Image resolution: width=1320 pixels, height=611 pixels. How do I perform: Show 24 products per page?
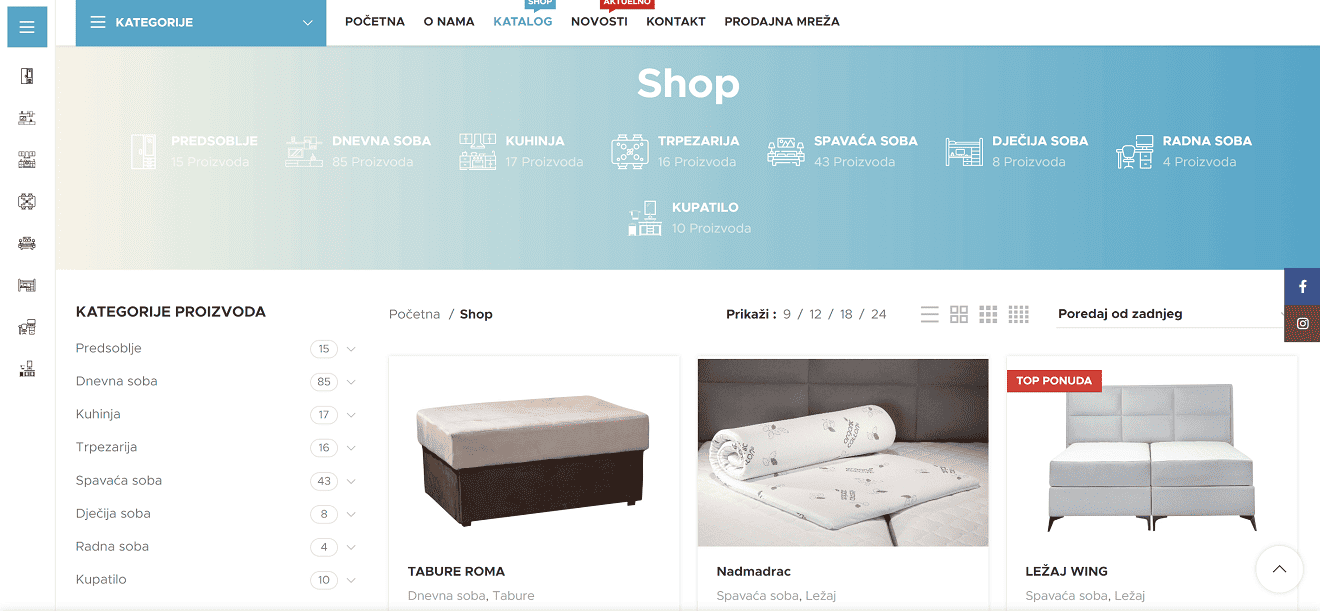[878, 314]
